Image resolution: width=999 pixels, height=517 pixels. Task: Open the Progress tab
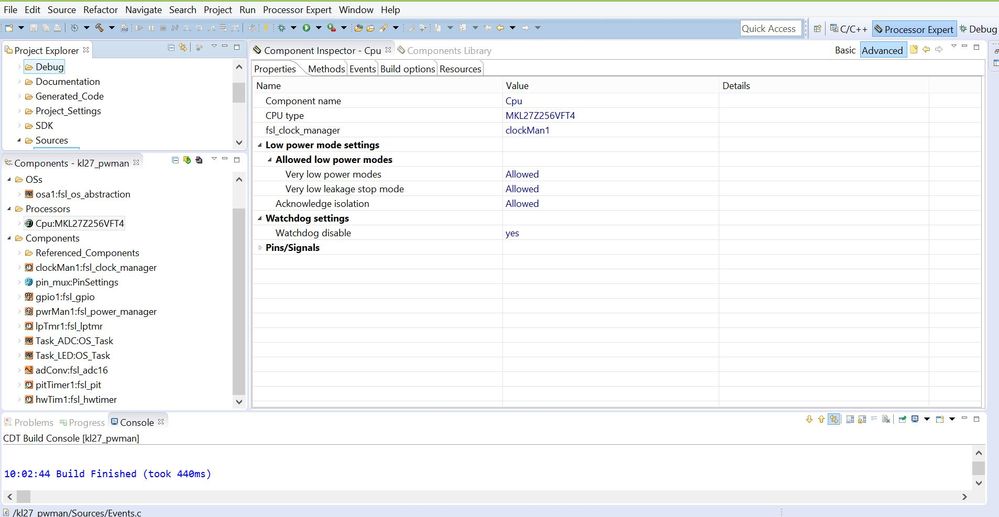pos(82,423)
